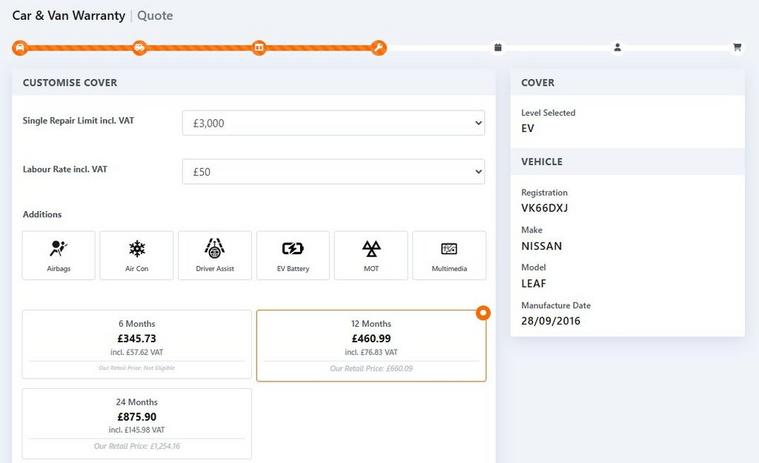759x463 pixels.
Task: Add Driver Assist cover option
Action: 215,255
